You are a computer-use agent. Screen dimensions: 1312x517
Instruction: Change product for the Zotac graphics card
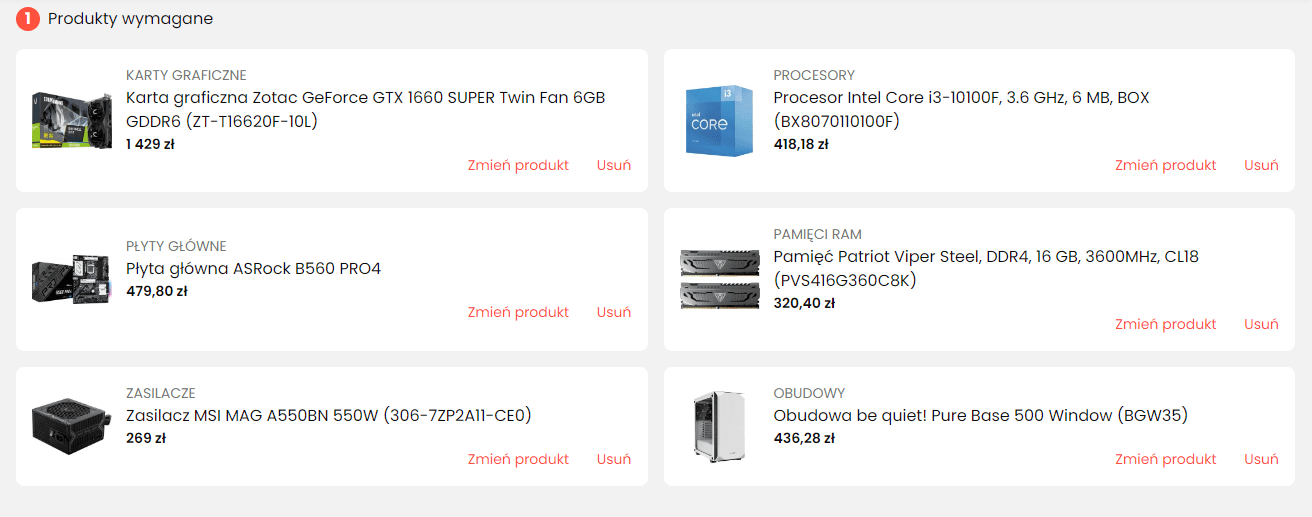(x=518, y=165)
